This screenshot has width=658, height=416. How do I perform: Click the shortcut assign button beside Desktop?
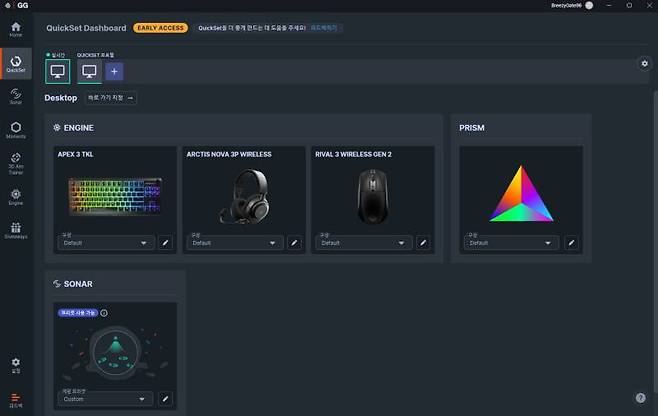coord(111,98)
